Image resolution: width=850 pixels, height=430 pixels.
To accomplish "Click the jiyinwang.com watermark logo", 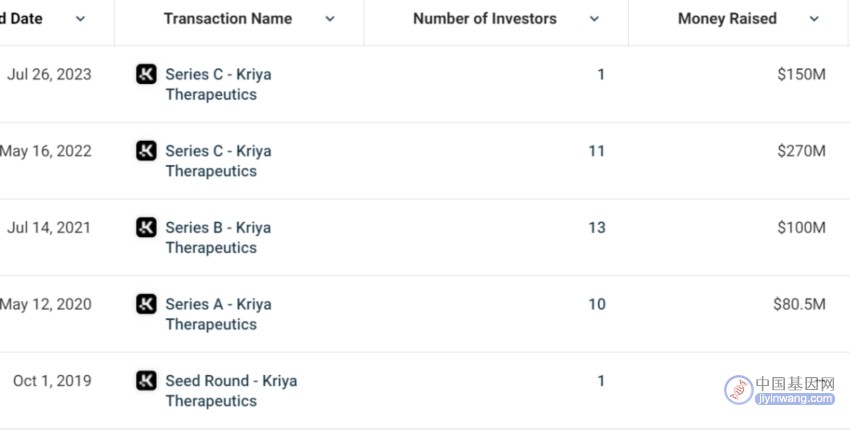I will click(780, 390).
